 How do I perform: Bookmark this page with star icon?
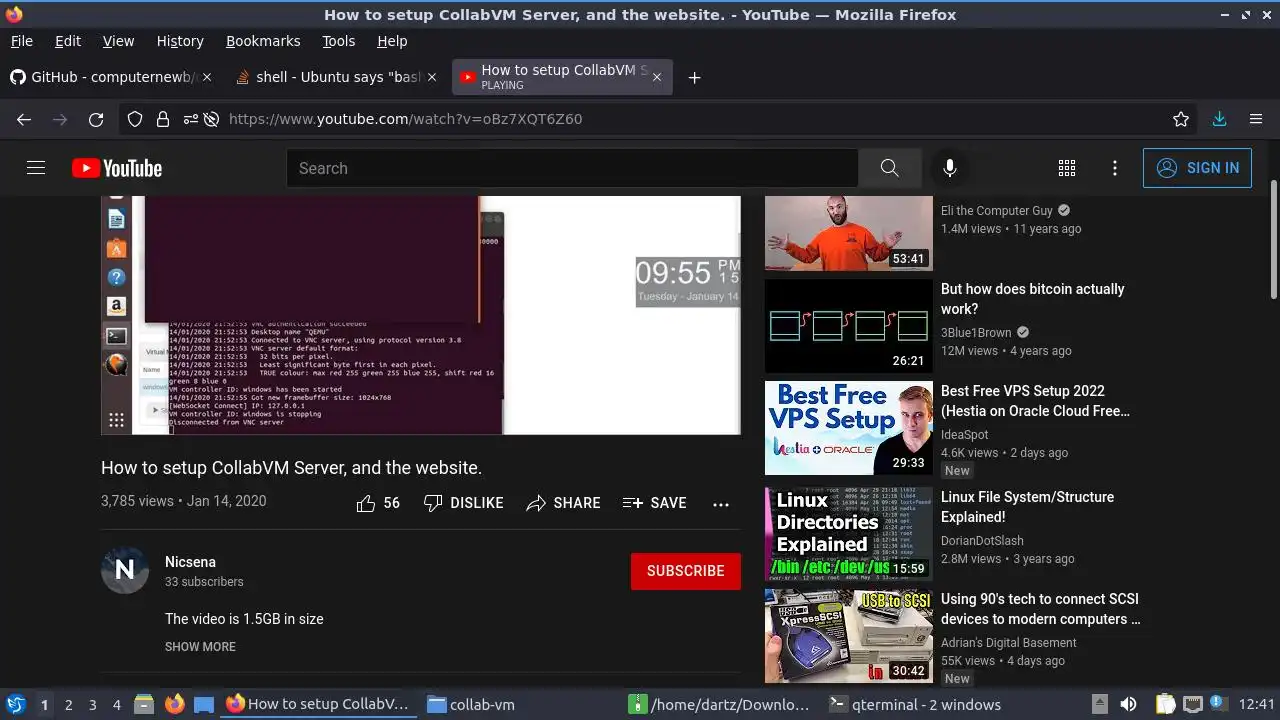coord(1181,119)
